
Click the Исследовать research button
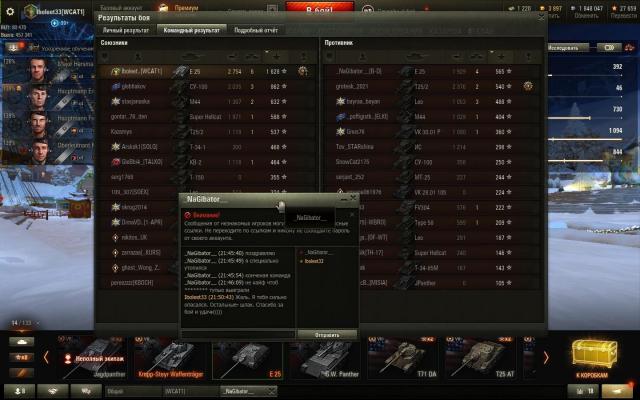563,47
